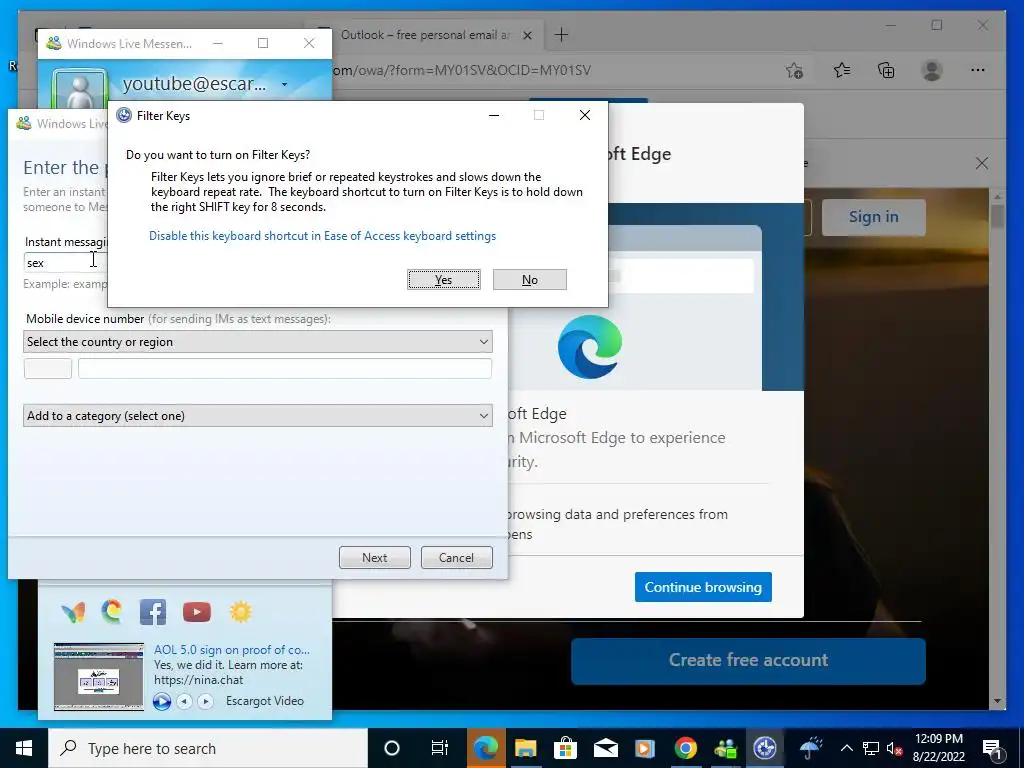Click Continue browsing in the Edge dialog
The image size is (1024, 768).
(703, 587)
